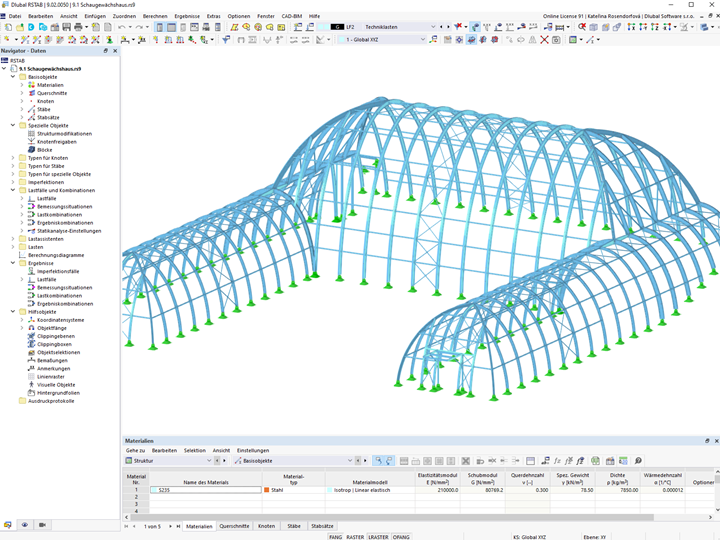This screenshot has width=720, height=540.
Task: Open the function fx icon in Materialien table toolbar
Action: 557,461
